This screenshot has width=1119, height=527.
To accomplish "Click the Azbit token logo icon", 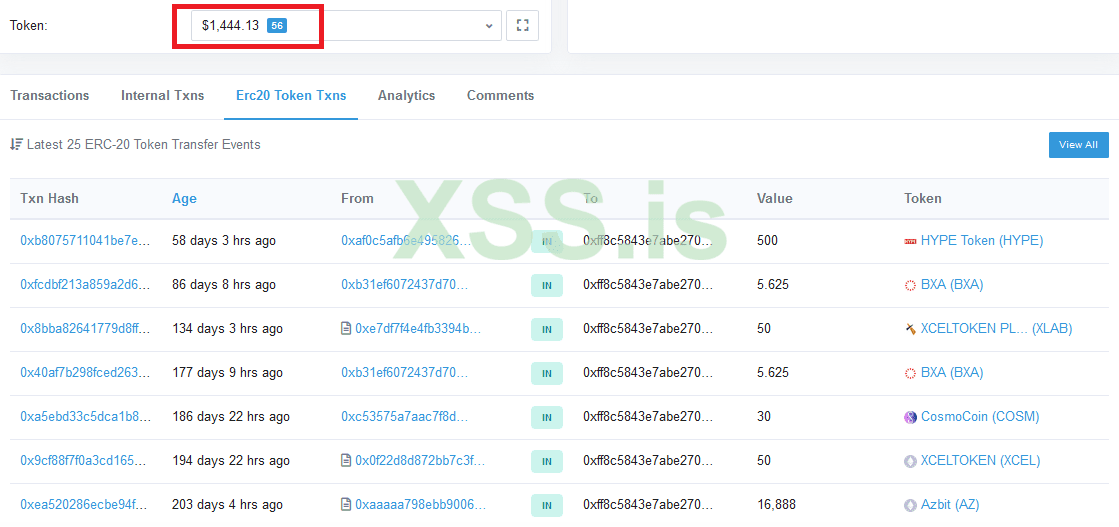I will click(x=910, y=506).
